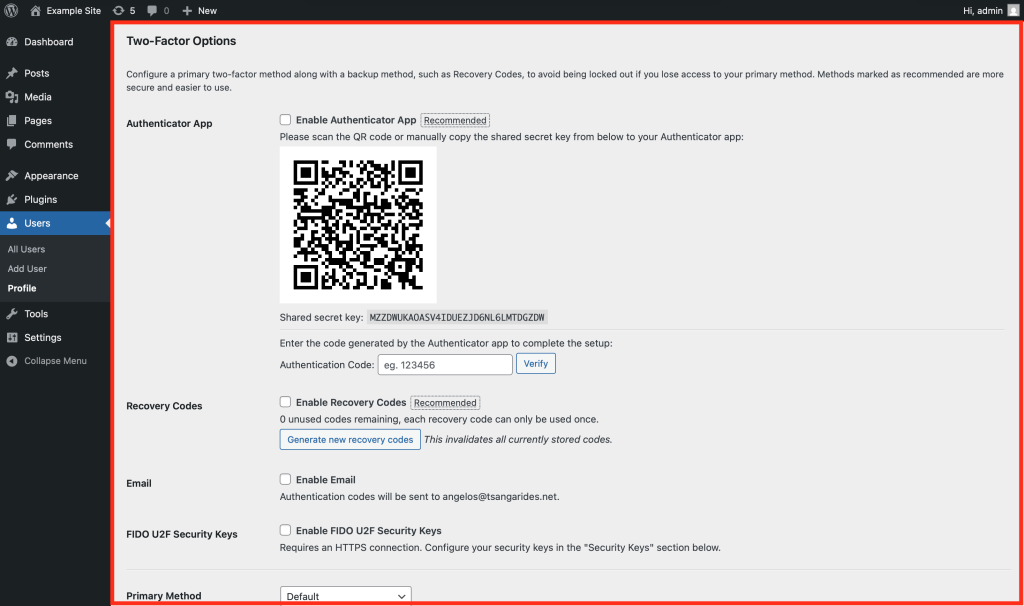Open the updates icon showing 5
Viewport: 1024px width, 606px height.
(124, 10)
